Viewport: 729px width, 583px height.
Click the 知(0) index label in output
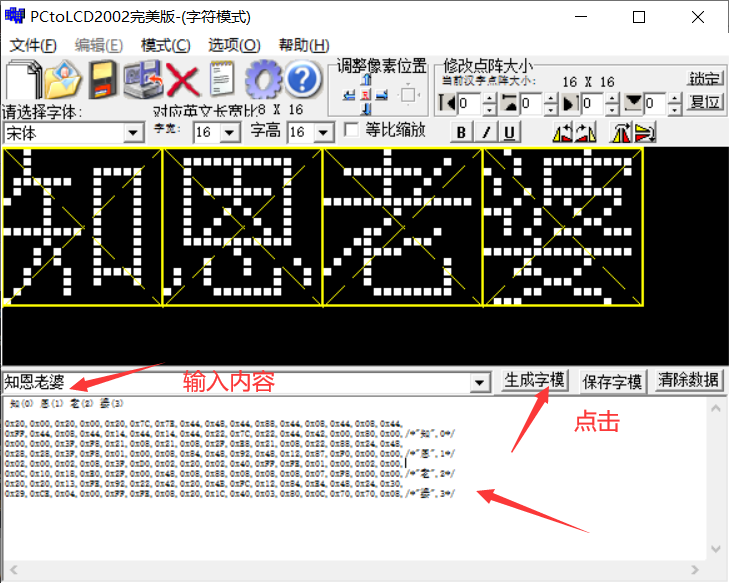(x=22, y=403)
